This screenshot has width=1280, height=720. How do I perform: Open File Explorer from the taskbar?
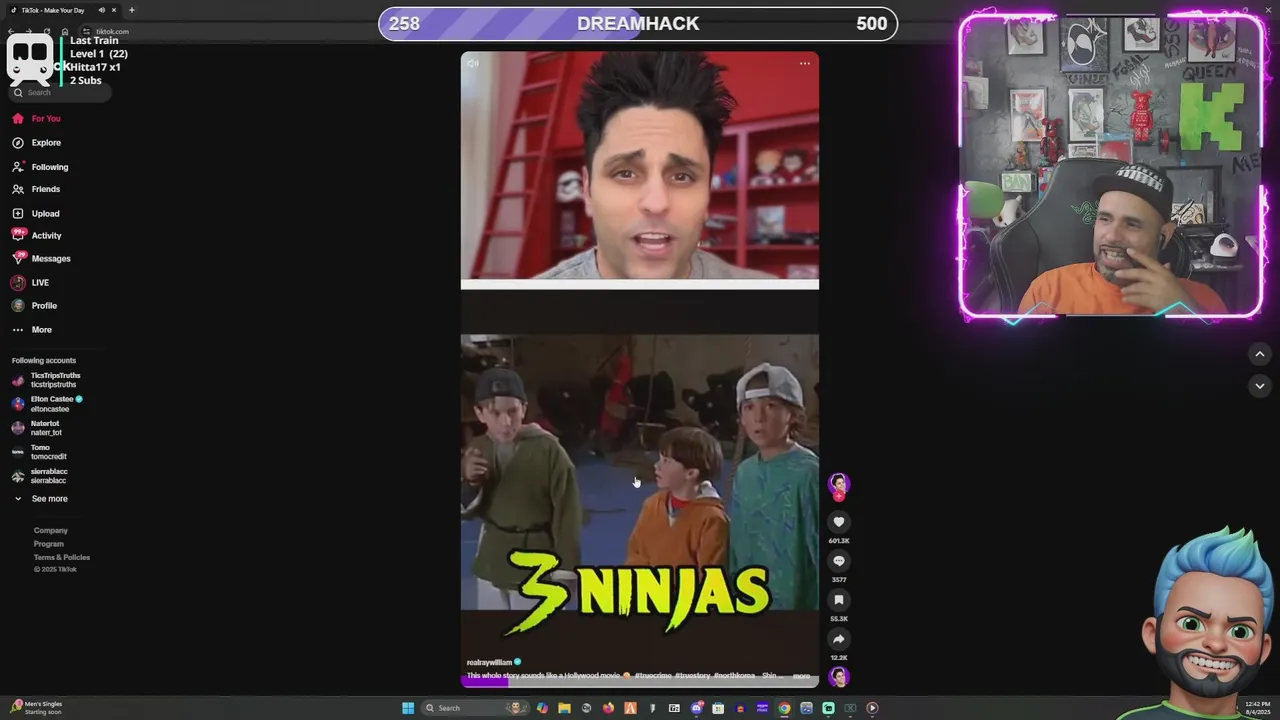coord(564,708)
